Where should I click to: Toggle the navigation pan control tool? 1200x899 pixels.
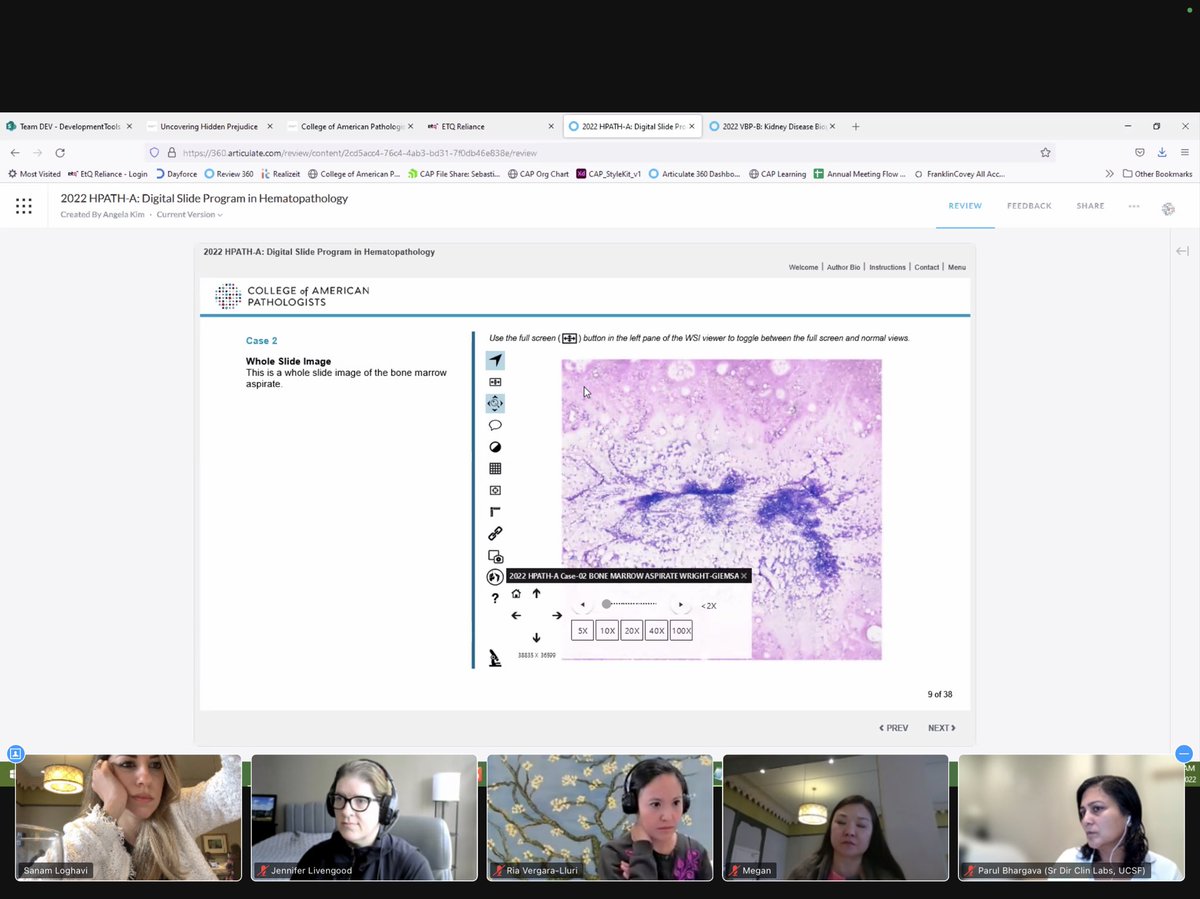click(x=495, y=403)
